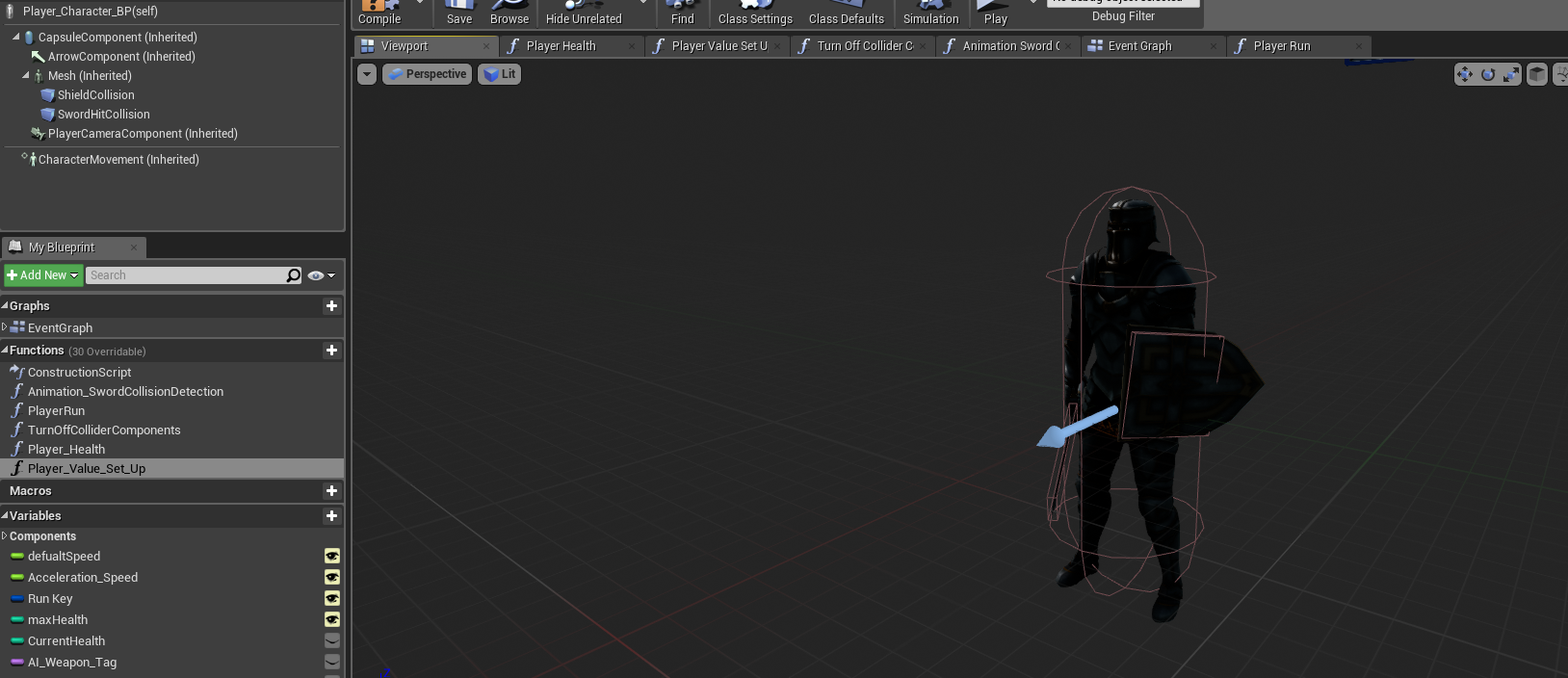Open Class Settings from toolbar
Viewport: 1568px width, 678px height.
pyautogui.click(x=755, y=13)
